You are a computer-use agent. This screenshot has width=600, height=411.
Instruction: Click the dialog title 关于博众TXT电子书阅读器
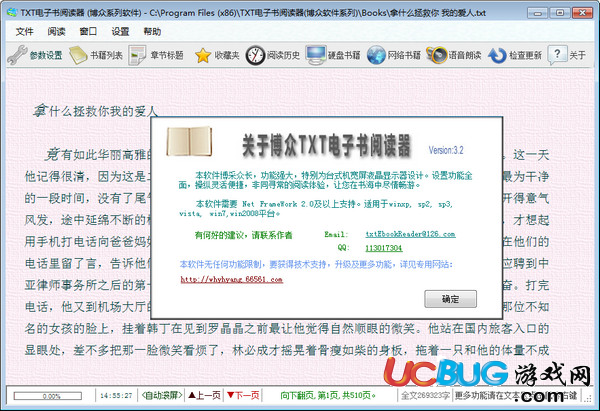pos(326,145)
